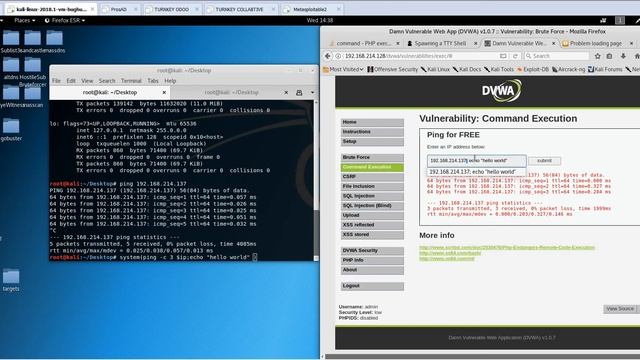
Task: Open the terminal Search menu
Action: [107, 81]
